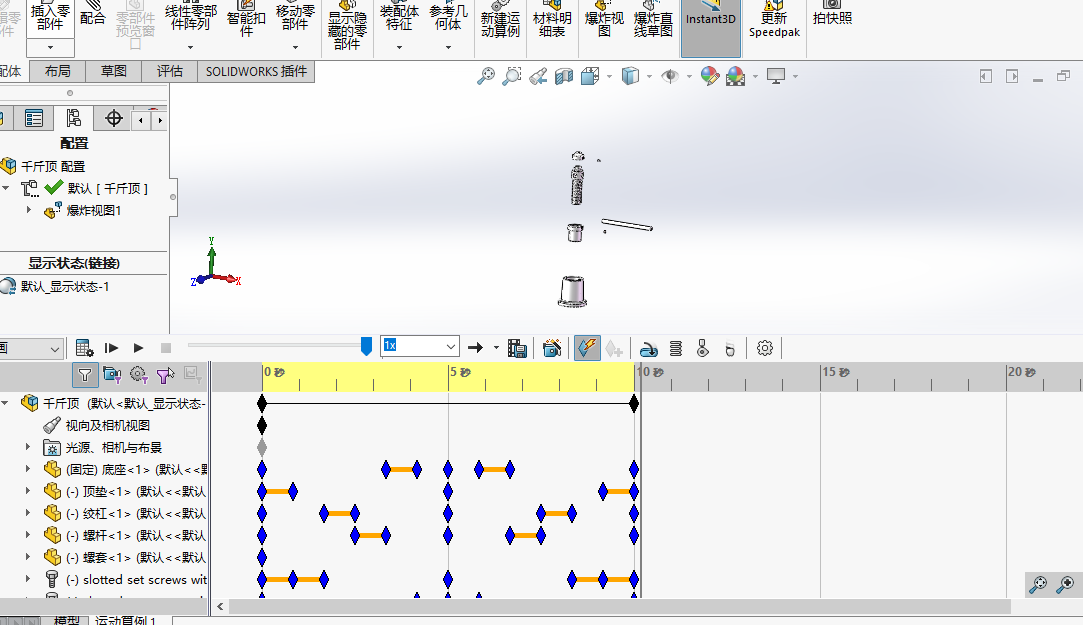Image resolution: width=1083 pixels, height=625 pixels.
Task: Collapse the 千斤顶 motion tree root
Action: point(6,403)
